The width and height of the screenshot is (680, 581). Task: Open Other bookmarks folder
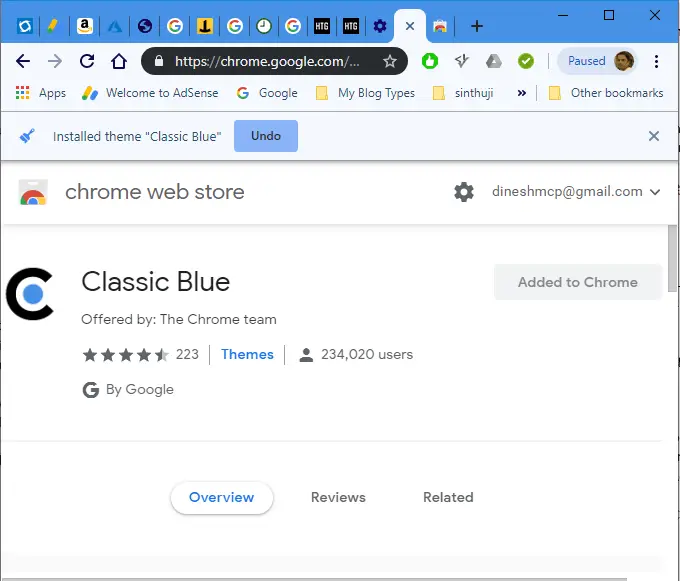(606, 93)
